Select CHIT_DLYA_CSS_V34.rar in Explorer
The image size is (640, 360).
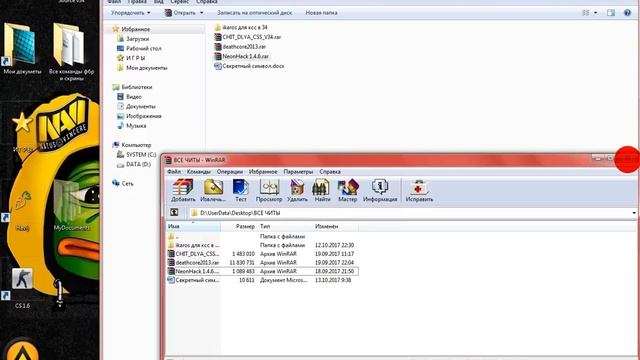click(x=248, y=37)
